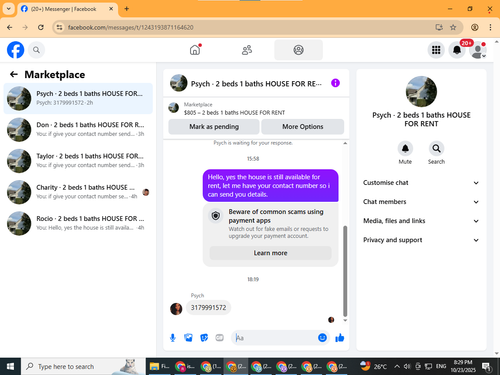The width and height of the screenshot is (500, 375).
Task: Click the message input field Aa
Action: [273, 338]
